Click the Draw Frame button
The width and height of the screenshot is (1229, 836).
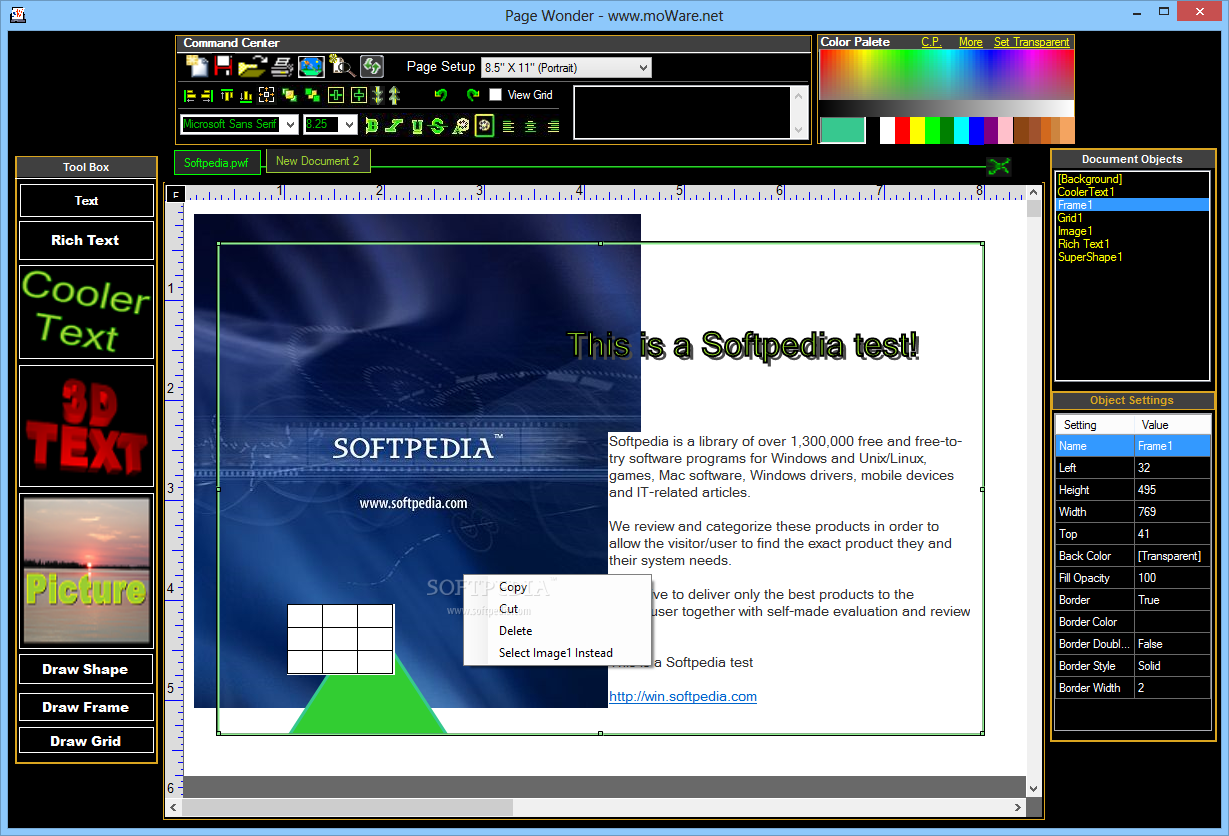pos(87,707)
